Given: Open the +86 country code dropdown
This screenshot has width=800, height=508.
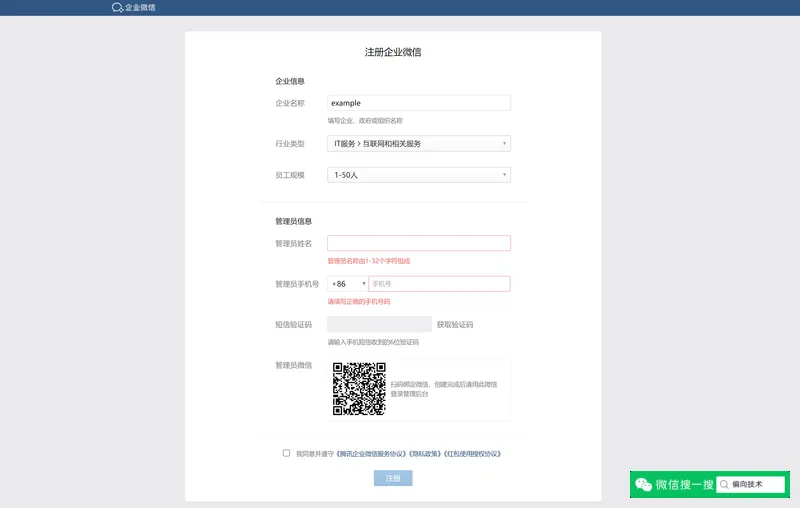Looking at the screenshot, I should pyautogui.click(x=348, y=284).
